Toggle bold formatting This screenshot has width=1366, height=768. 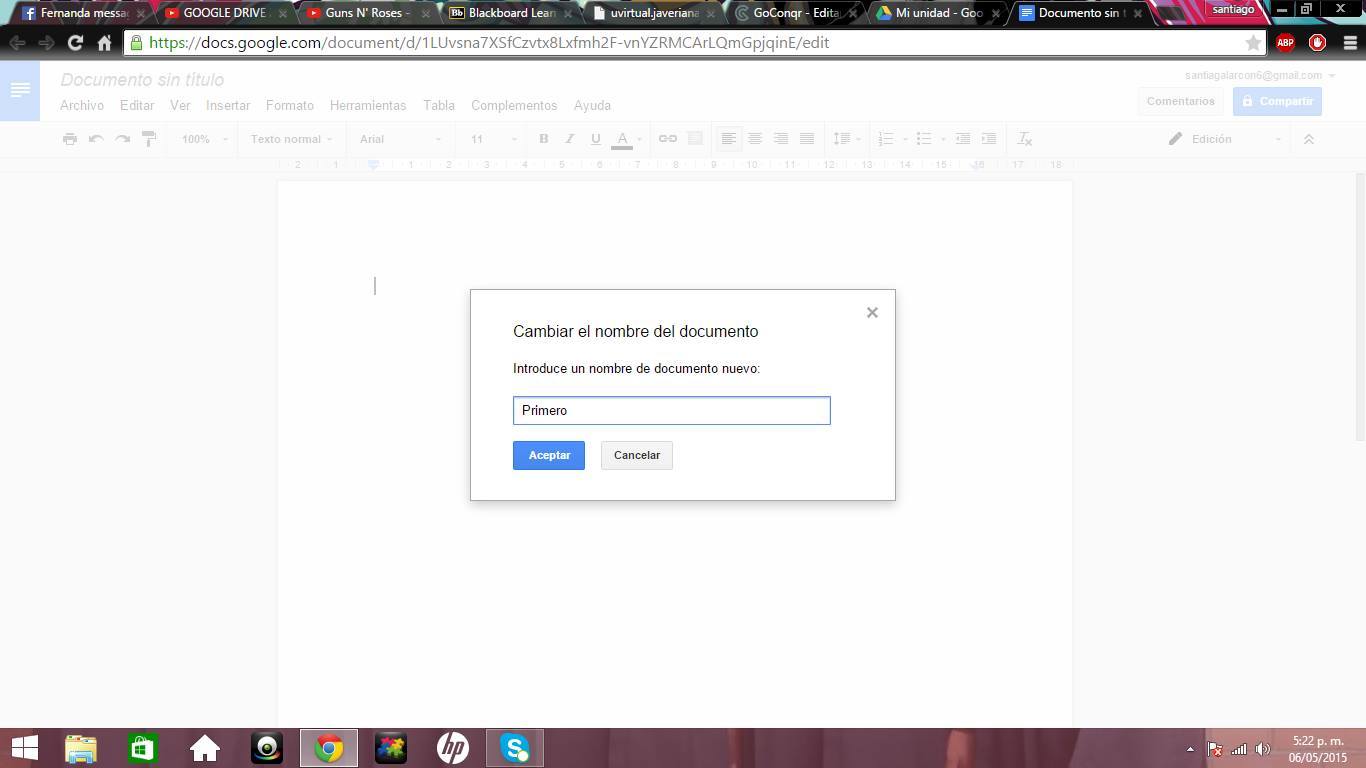[543, 139]
